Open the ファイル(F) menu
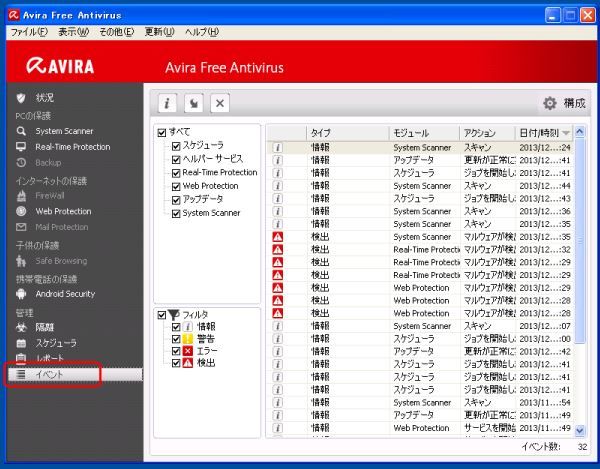The image size is (600, 469). 29,32
